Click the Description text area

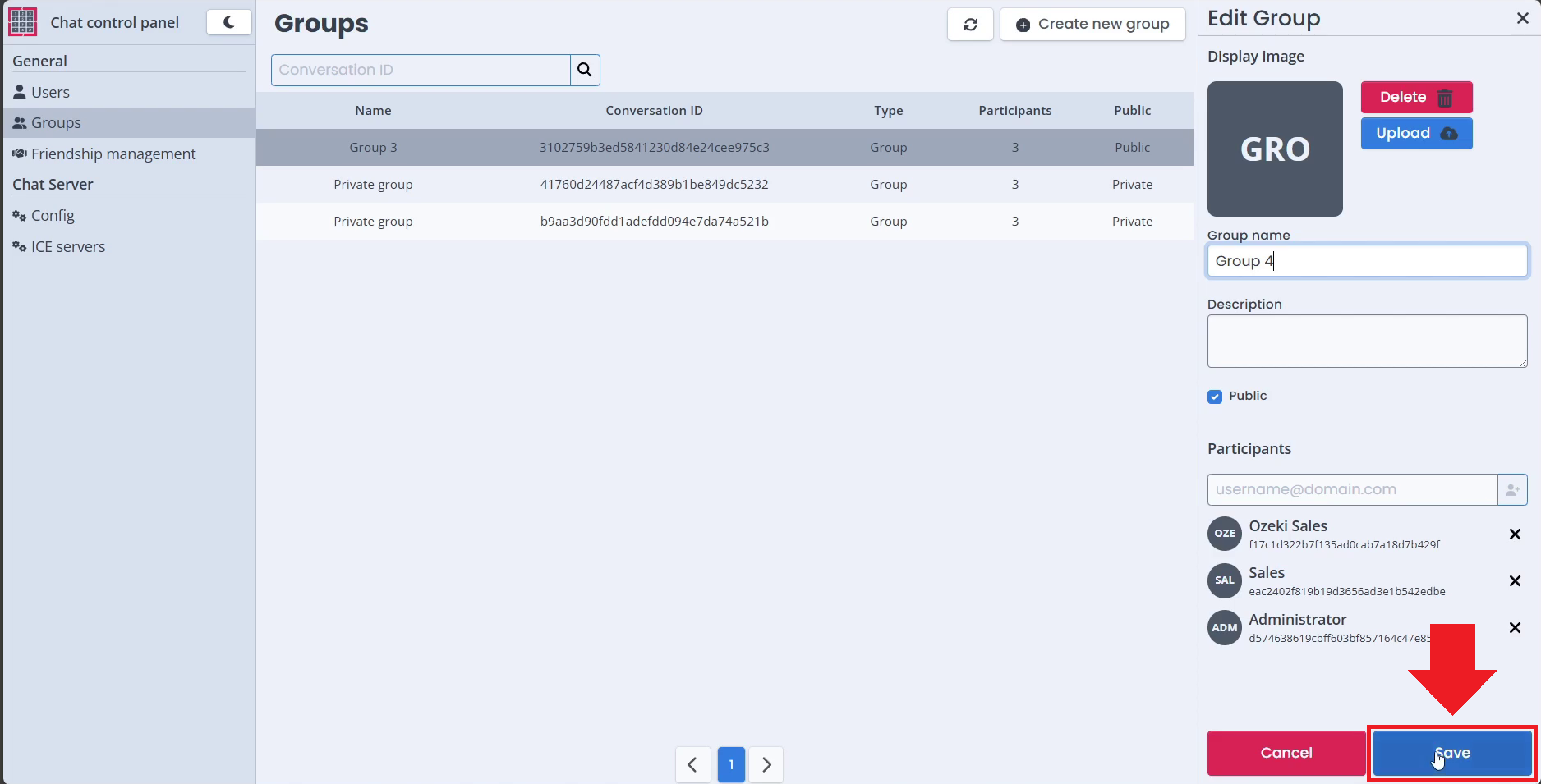(1366, 341)
